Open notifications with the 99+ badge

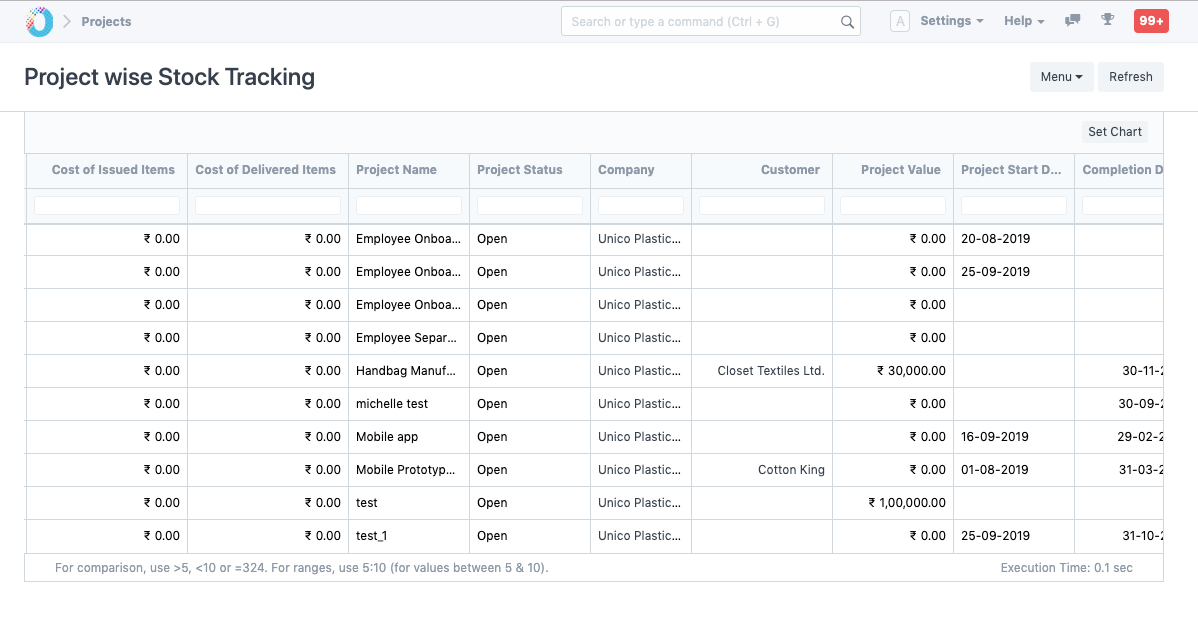pos(1150,20)
